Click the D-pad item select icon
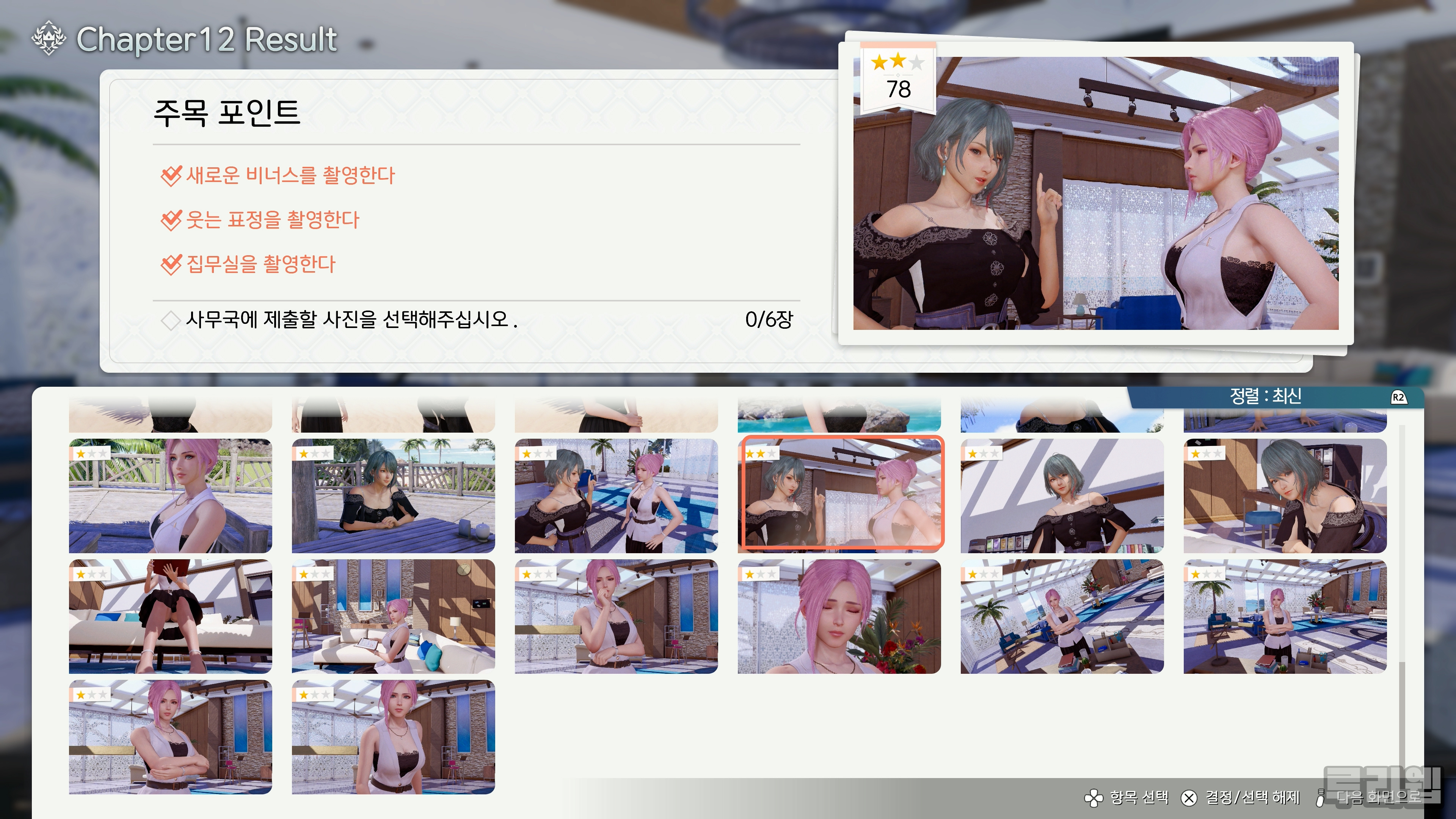Image resolution: width=1456 pixels, height=819 pixels. coord(1093,797)
